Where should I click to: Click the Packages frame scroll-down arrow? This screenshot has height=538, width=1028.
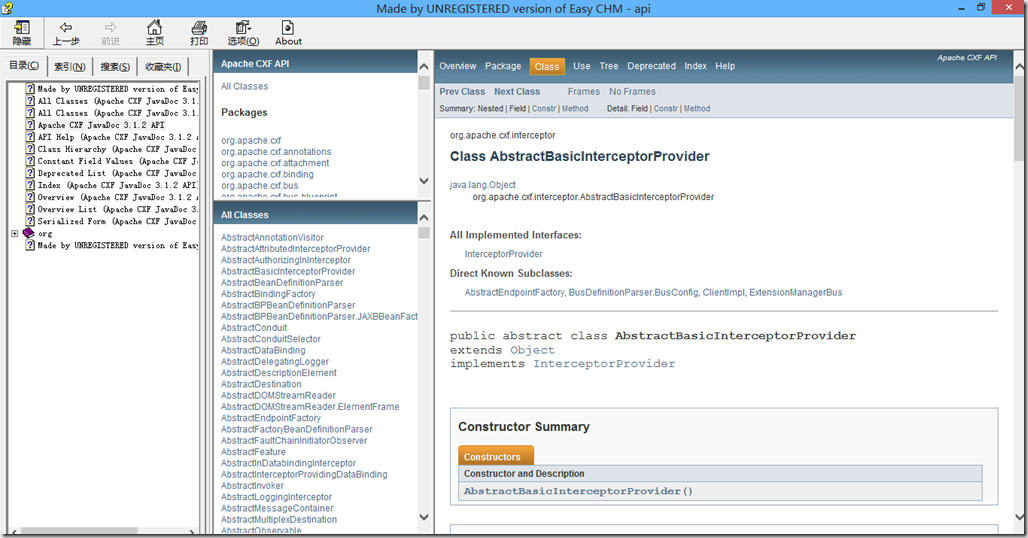[x=424, y=181]
